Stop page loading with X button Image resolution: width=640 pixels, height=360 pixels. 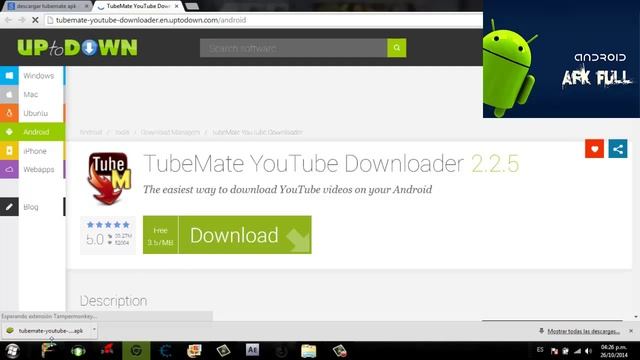click(35, 20)
